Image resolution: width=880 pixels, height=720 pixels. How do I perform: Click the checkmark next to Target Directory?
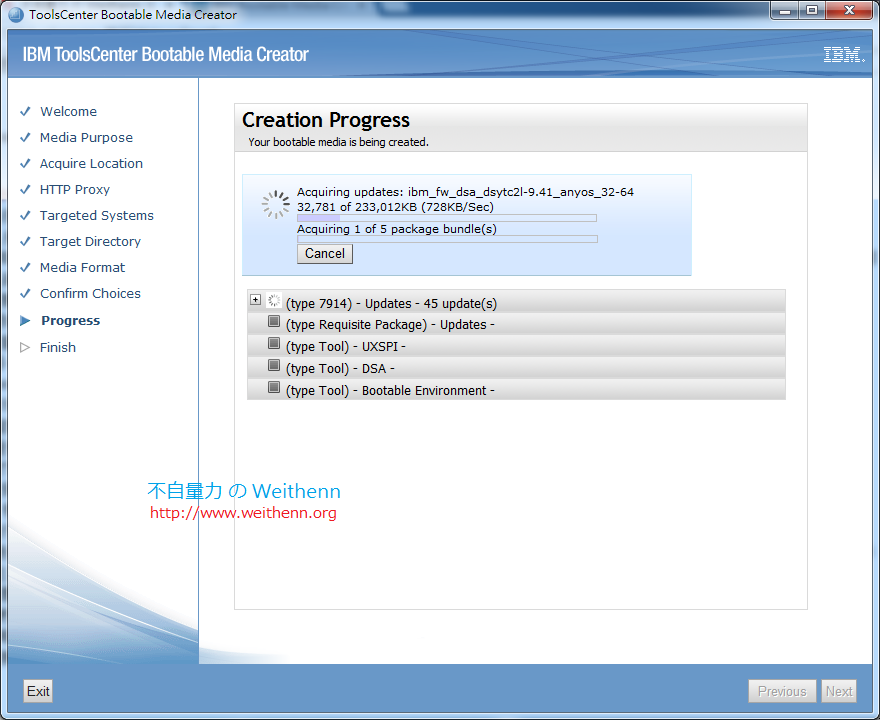coord(25,241)
